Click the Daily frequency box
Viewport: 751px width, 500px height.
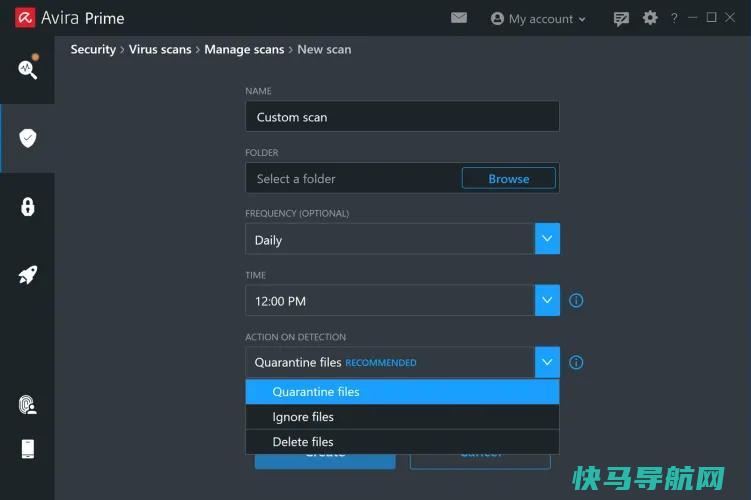click(x=390, y=239)
